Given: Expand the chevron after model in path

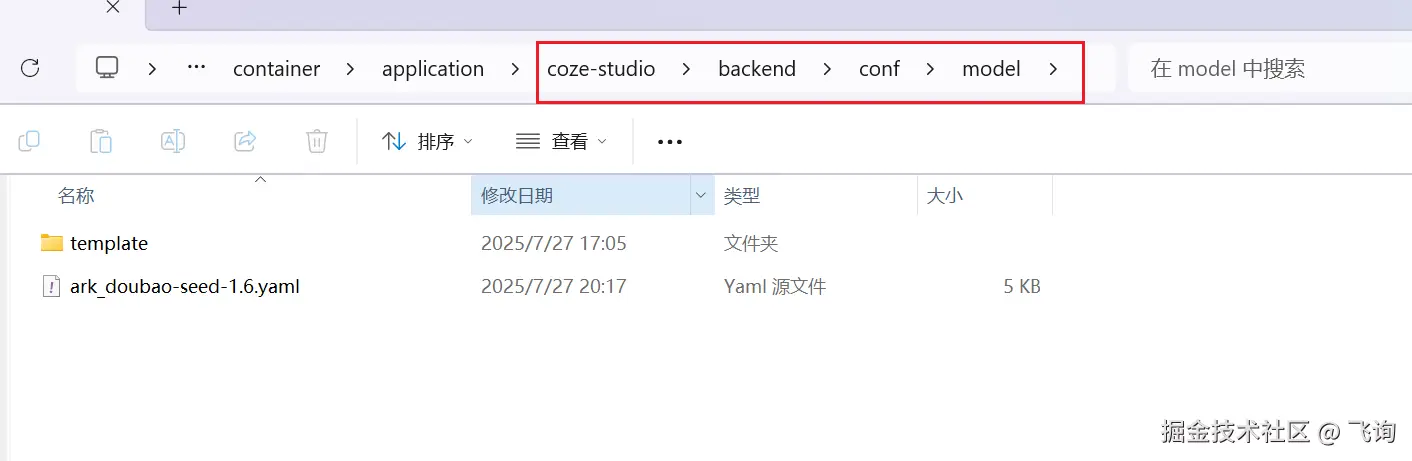Looking at the screenshot, I should point(1052,69).
